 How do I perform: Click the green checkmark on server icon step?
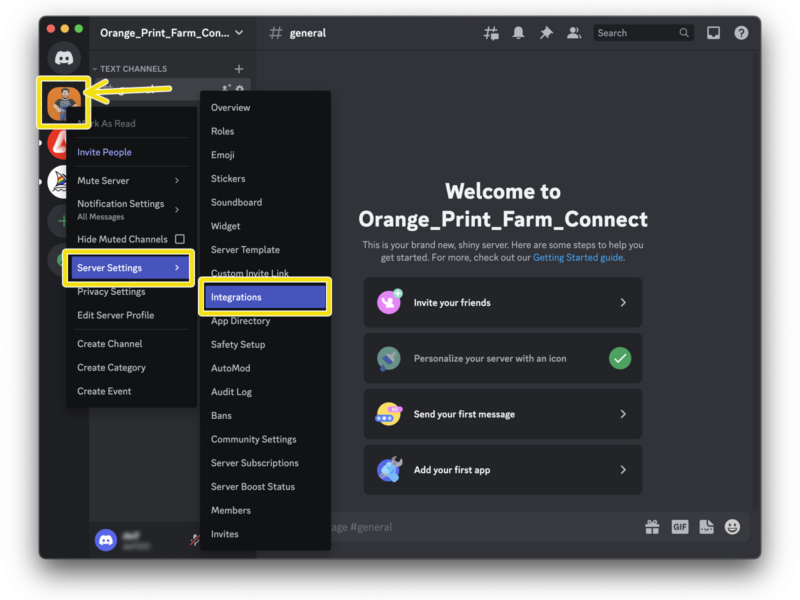621,355
